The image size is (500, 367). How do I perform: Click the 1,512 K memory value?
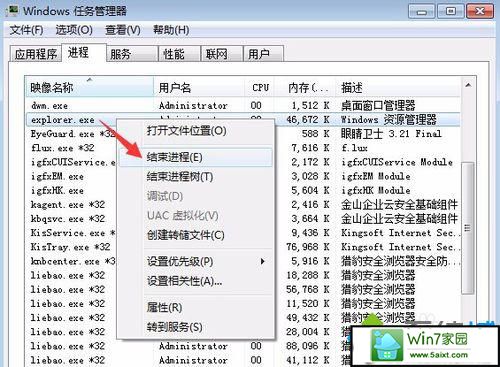[x=310, y=106]
